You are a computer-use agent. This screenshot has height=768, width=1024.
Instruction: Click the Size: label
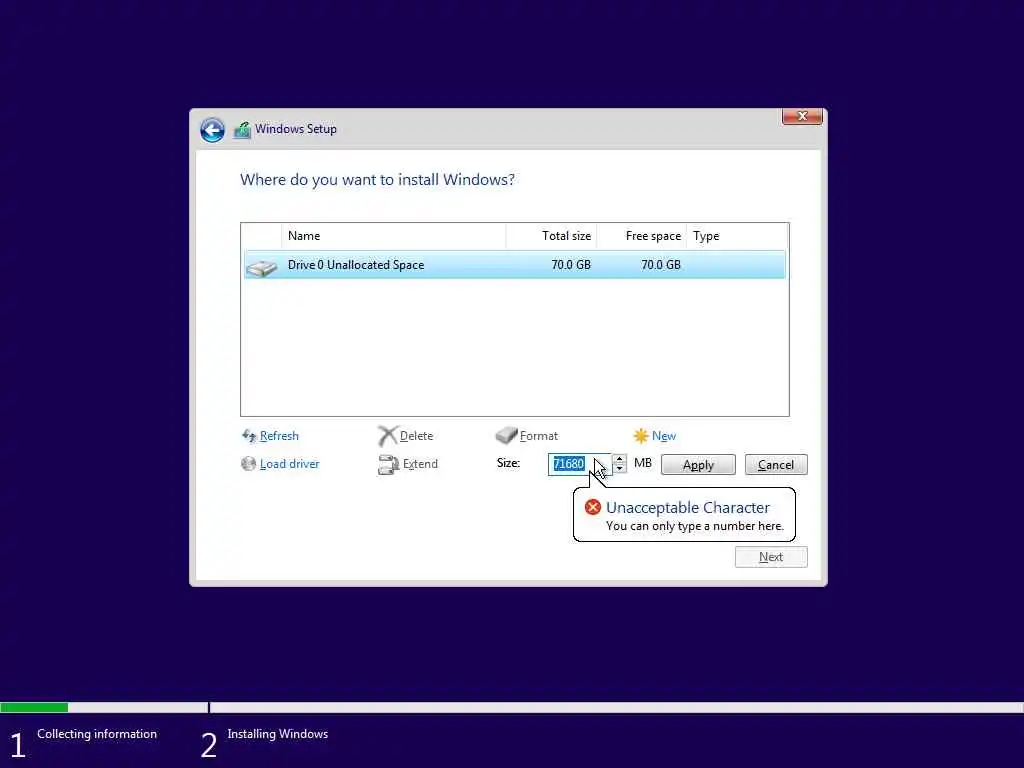coord(508,463)
